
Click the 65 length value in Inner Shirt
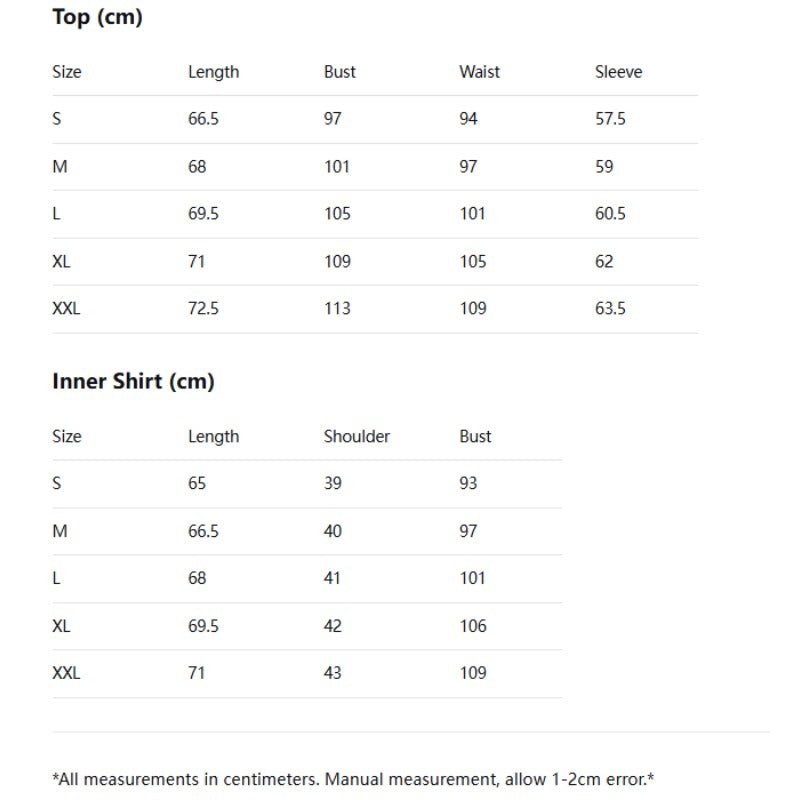tap(196, 483)
